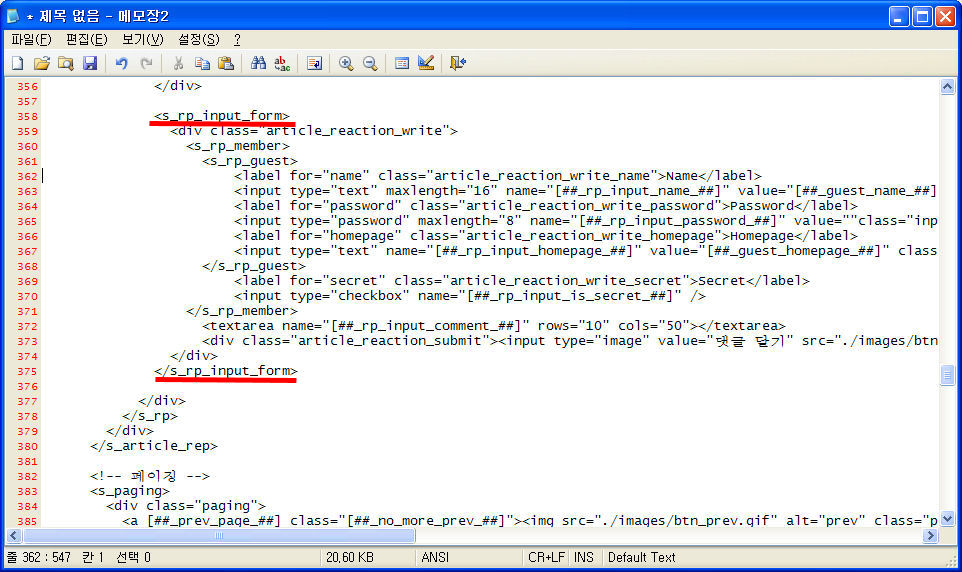Click the '칸 1' column status entry

[x=93, y=557]
